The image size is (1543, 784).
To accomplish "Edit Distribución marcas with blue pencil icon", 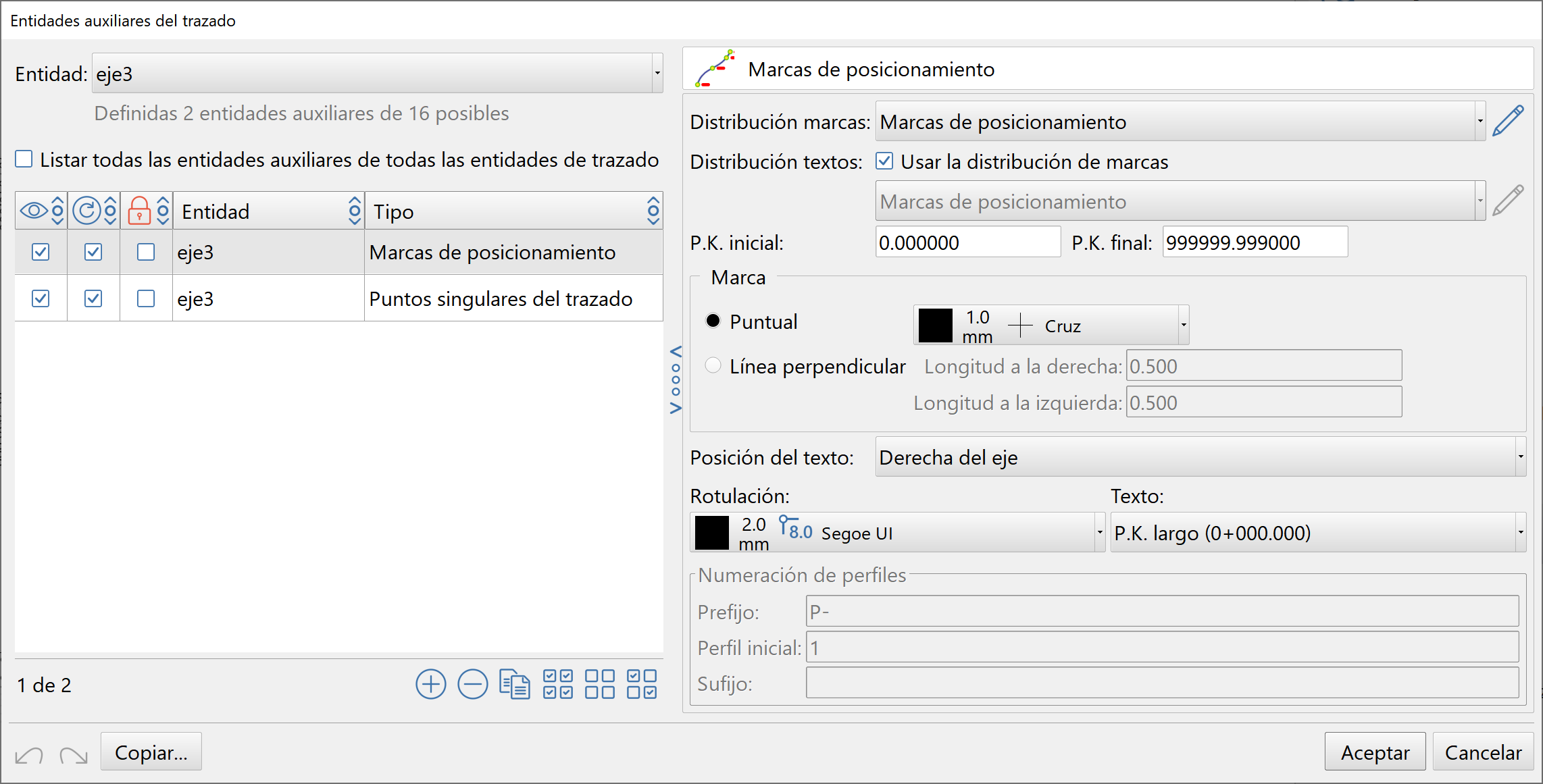I will (x=1508, y=122).
